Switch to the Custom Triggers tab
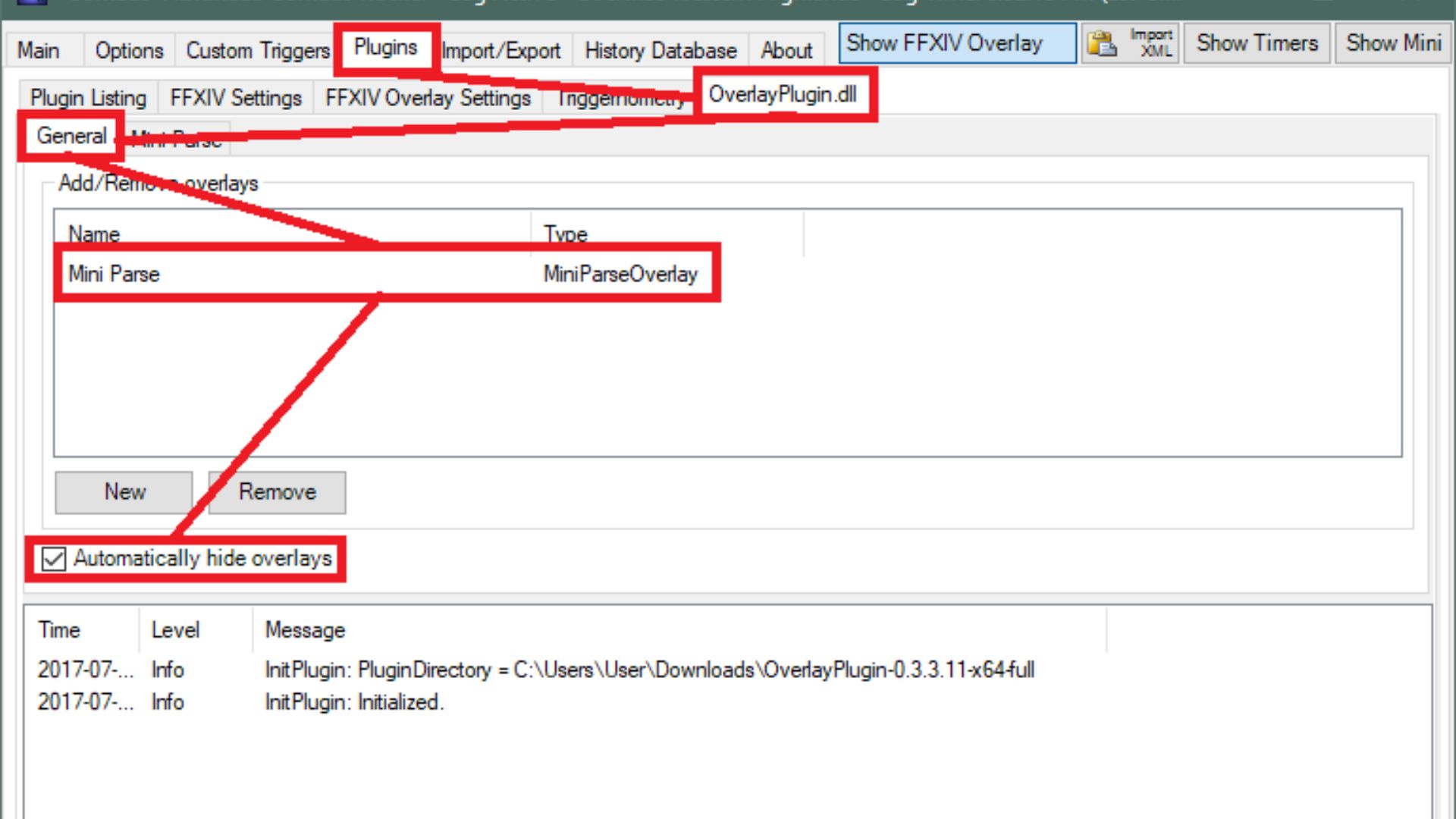1456x819 pixels. (x=257, y=50)
